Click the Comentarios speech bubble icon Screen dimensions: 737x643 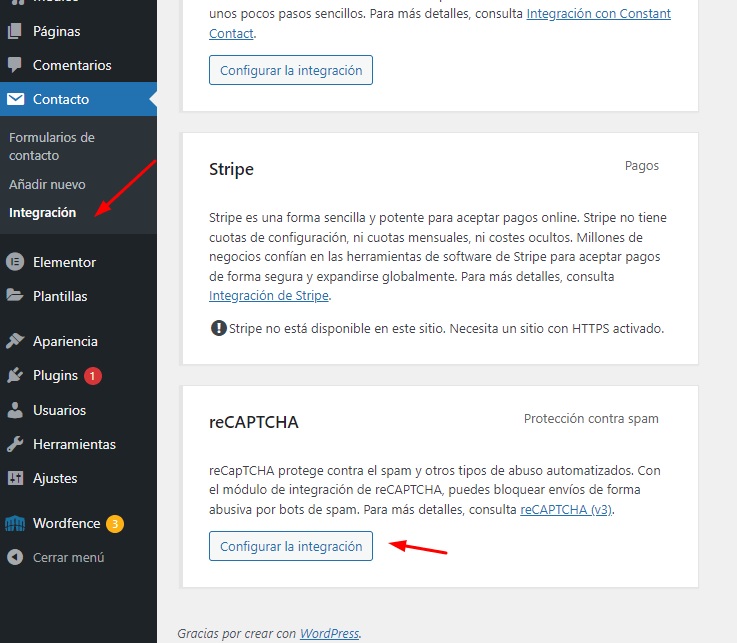pos(15,65)
